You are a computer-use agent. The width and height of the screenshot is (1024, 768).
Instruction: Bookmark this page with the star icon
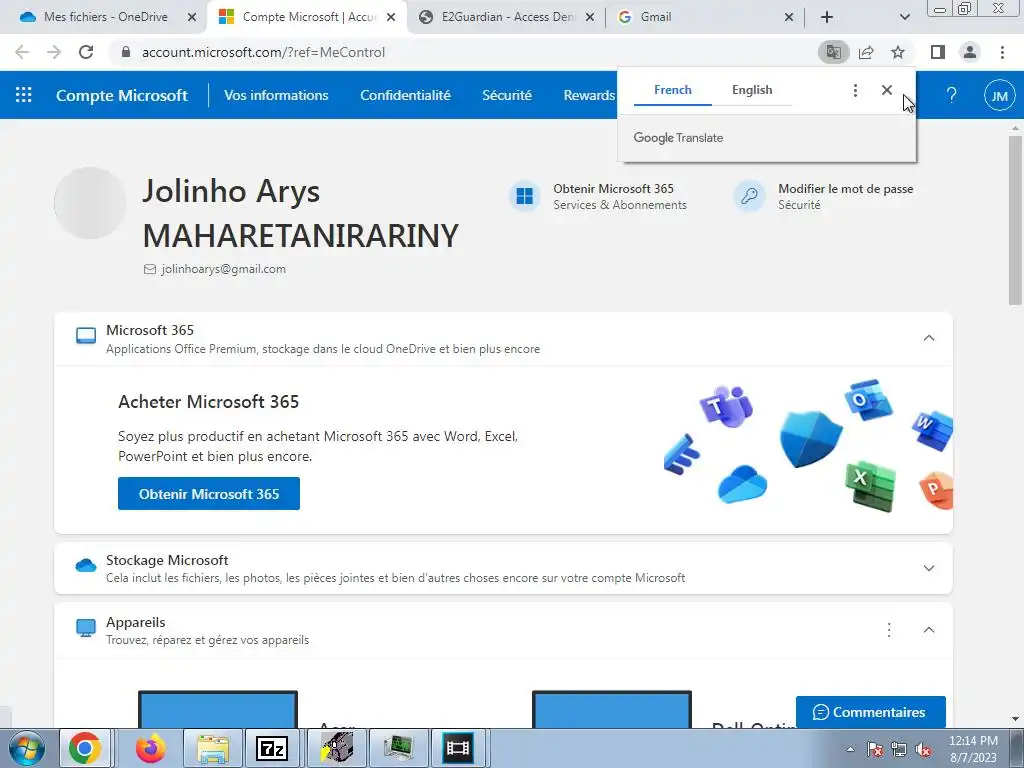coord(898,52)
